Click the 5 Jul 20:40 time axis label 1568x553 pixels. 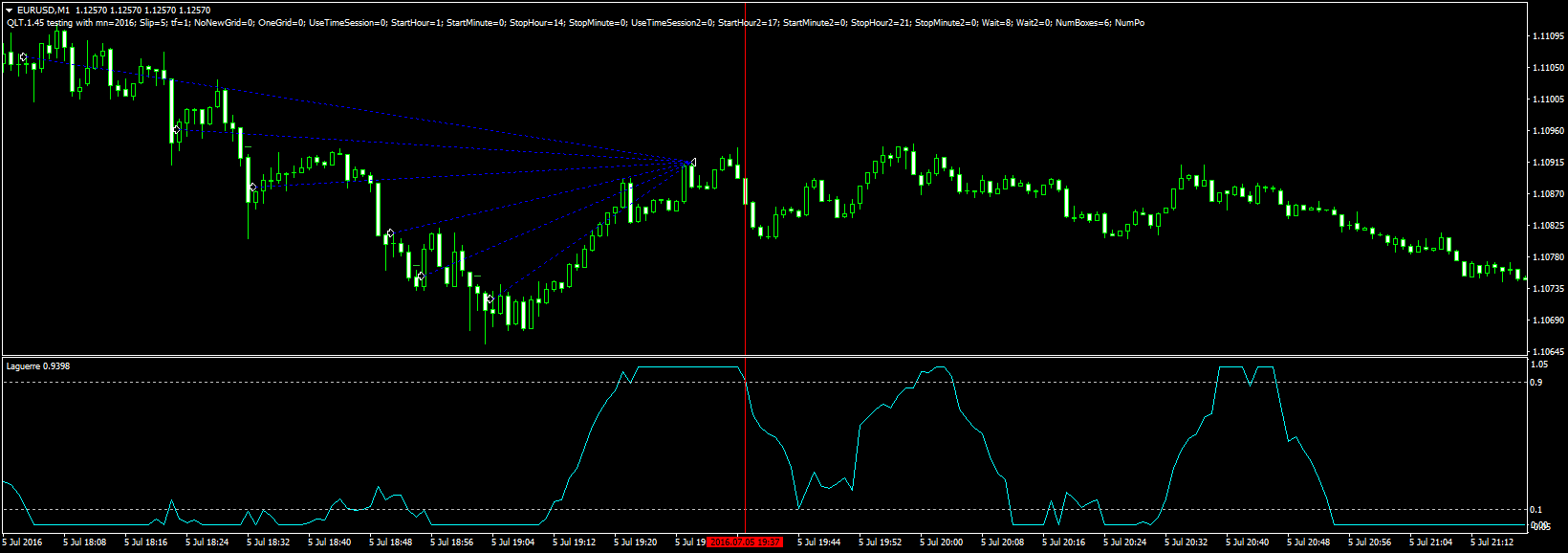(x=1247, y=542)
